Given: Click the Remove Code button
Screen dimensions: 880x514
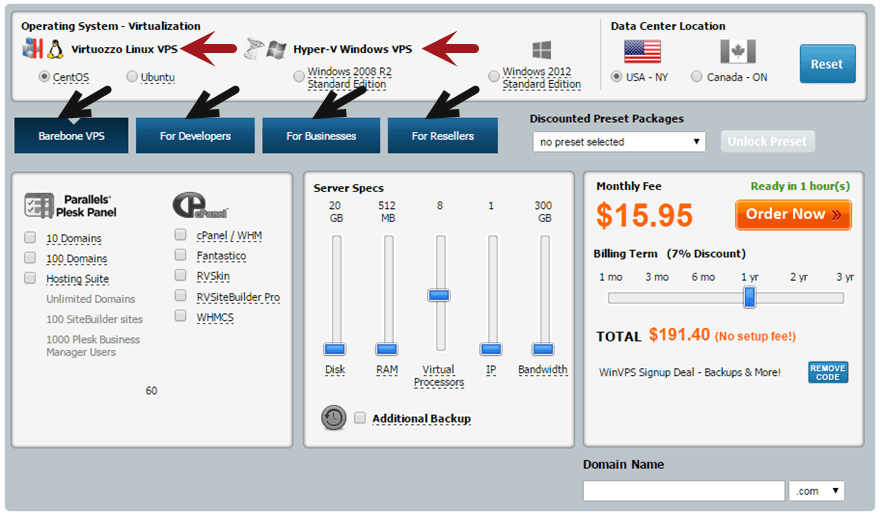Looking at the screenshot, I should pyautogui.click(x=828, y=372).
